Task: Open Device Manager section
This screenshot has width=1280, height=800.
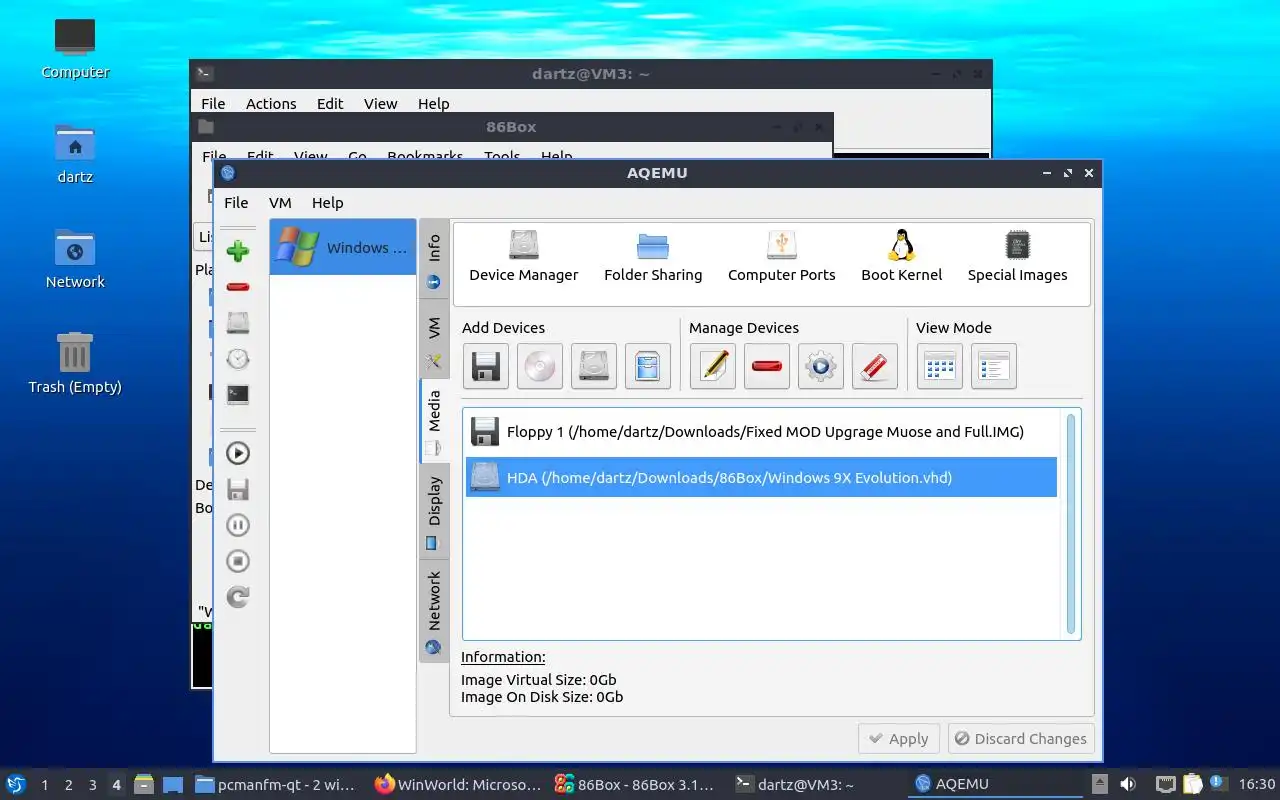Action: (524, 257)
